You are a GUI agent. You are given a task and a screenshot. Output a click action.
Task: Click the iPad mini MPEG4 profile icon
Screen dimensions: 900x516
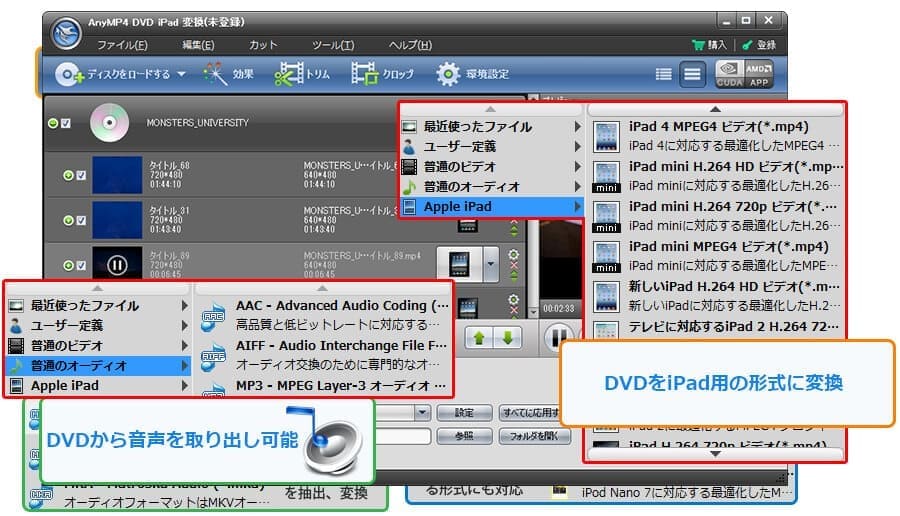click(x=606, y=257)
